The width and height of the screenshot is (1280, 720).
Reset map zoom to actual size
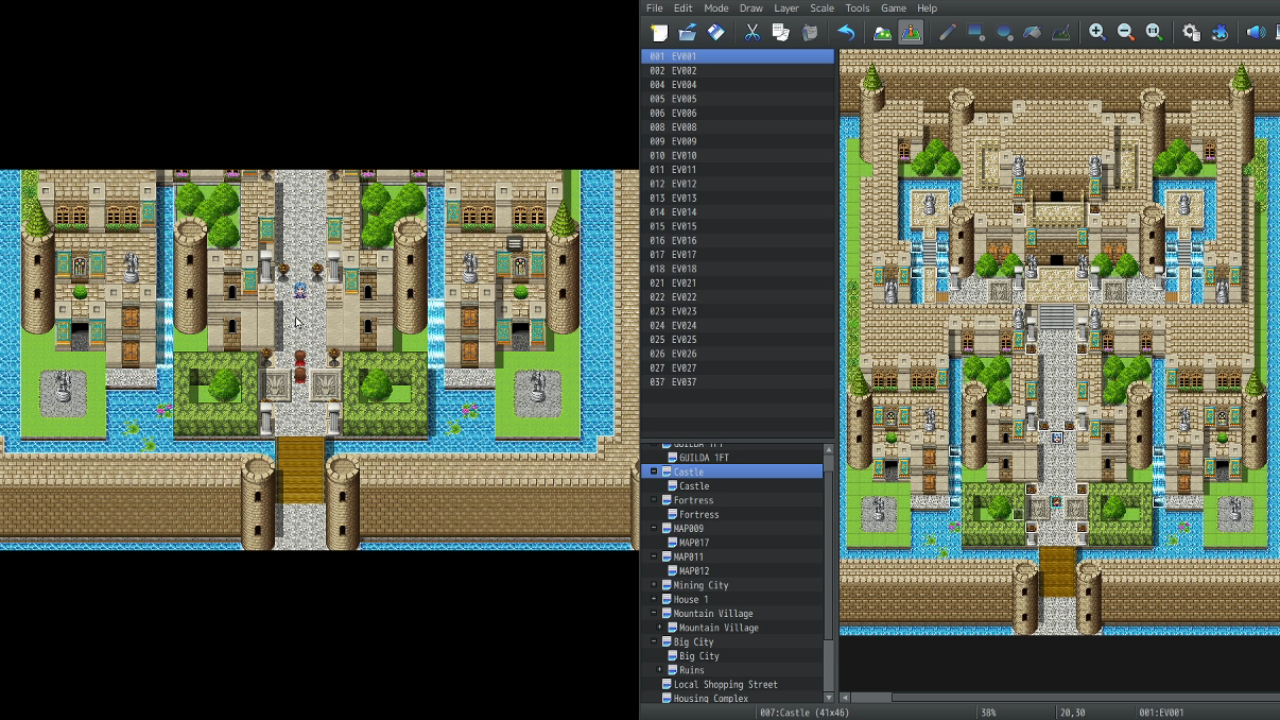[1154, 33]
